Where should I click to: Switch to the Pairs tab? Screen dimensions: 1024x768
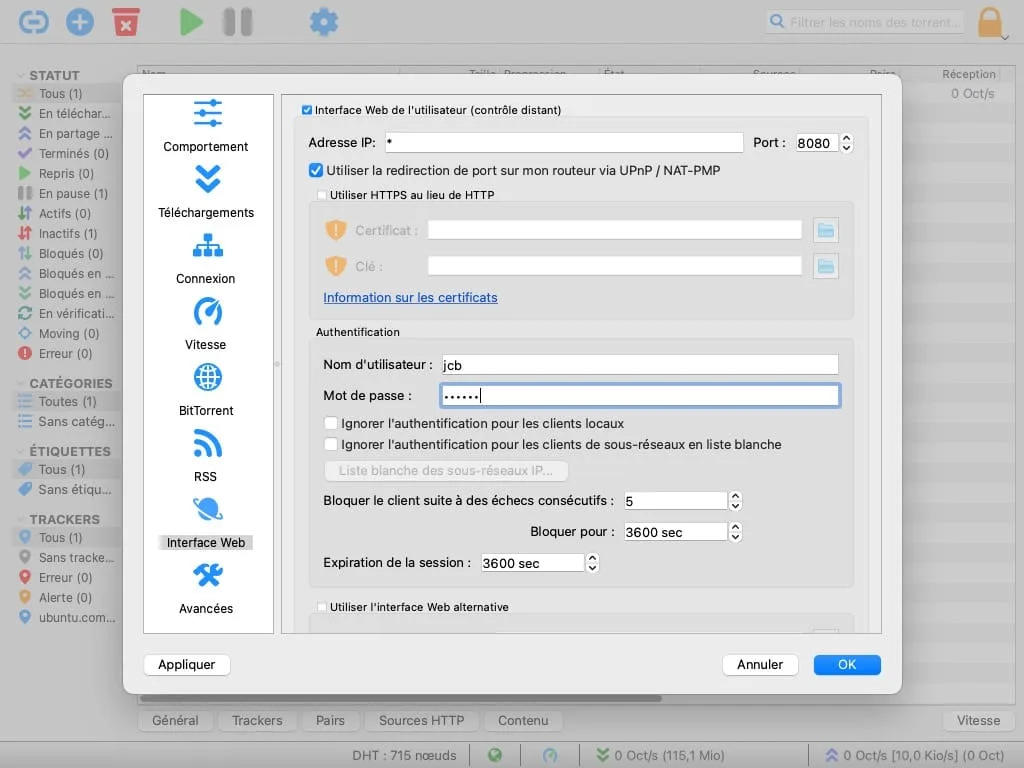(330, 720)
